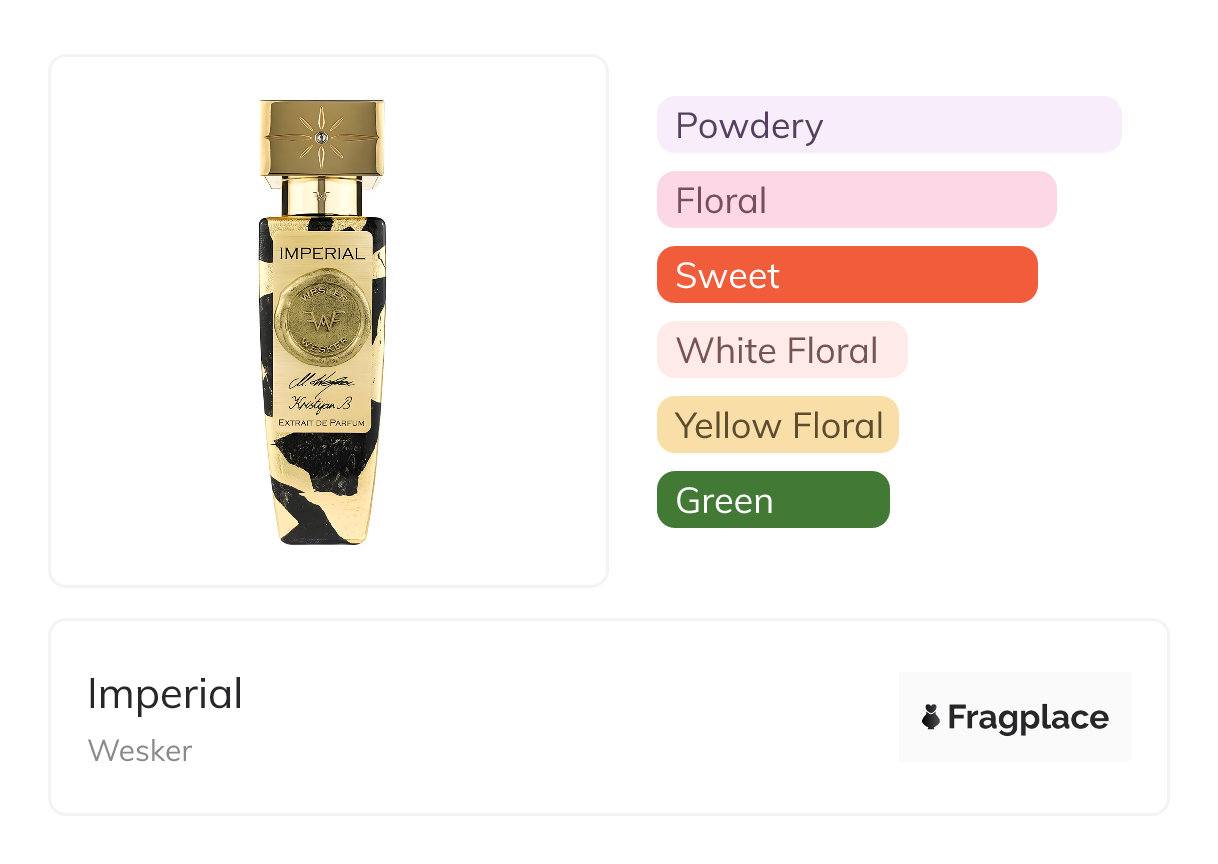Screen dimensions: 1218x864
Task: Choose the orange Sweet accord bar
Action: (846, 275)
